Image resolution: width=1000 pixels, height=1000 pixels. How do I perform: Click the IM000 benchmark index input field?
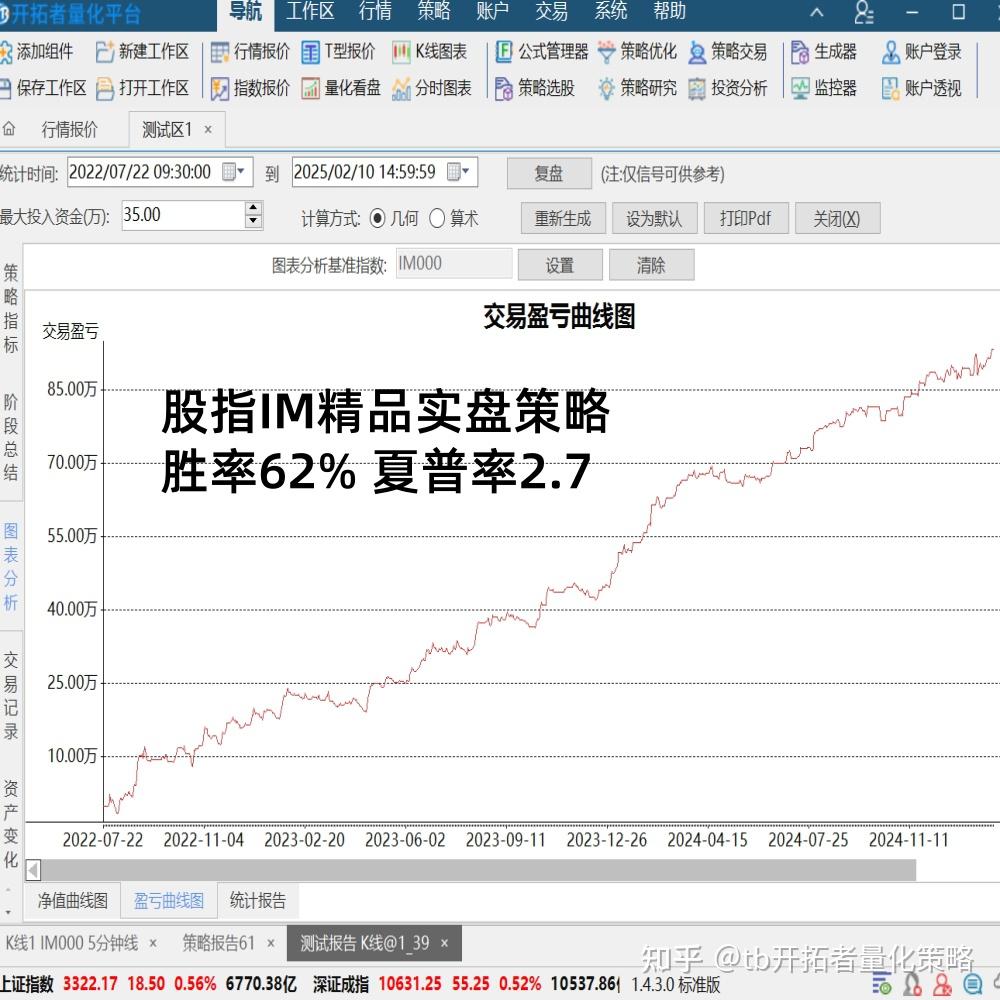(455, 263)
